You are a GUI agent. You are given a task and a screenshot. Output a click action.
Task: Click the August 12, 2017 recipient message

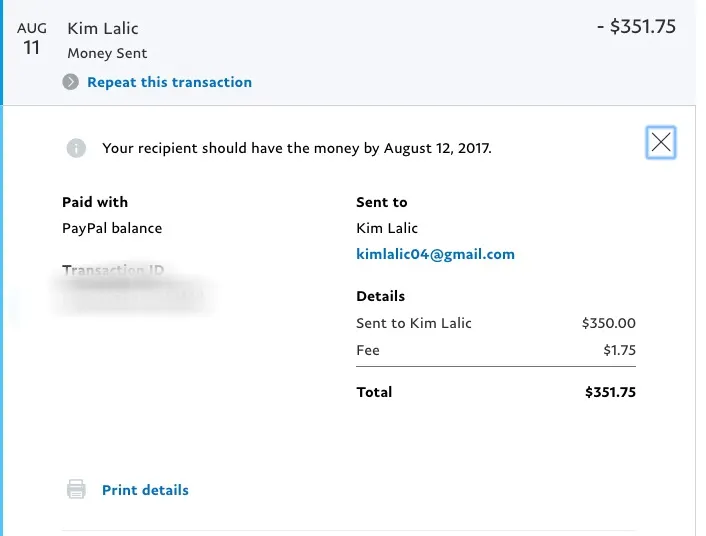pos(297,148)
